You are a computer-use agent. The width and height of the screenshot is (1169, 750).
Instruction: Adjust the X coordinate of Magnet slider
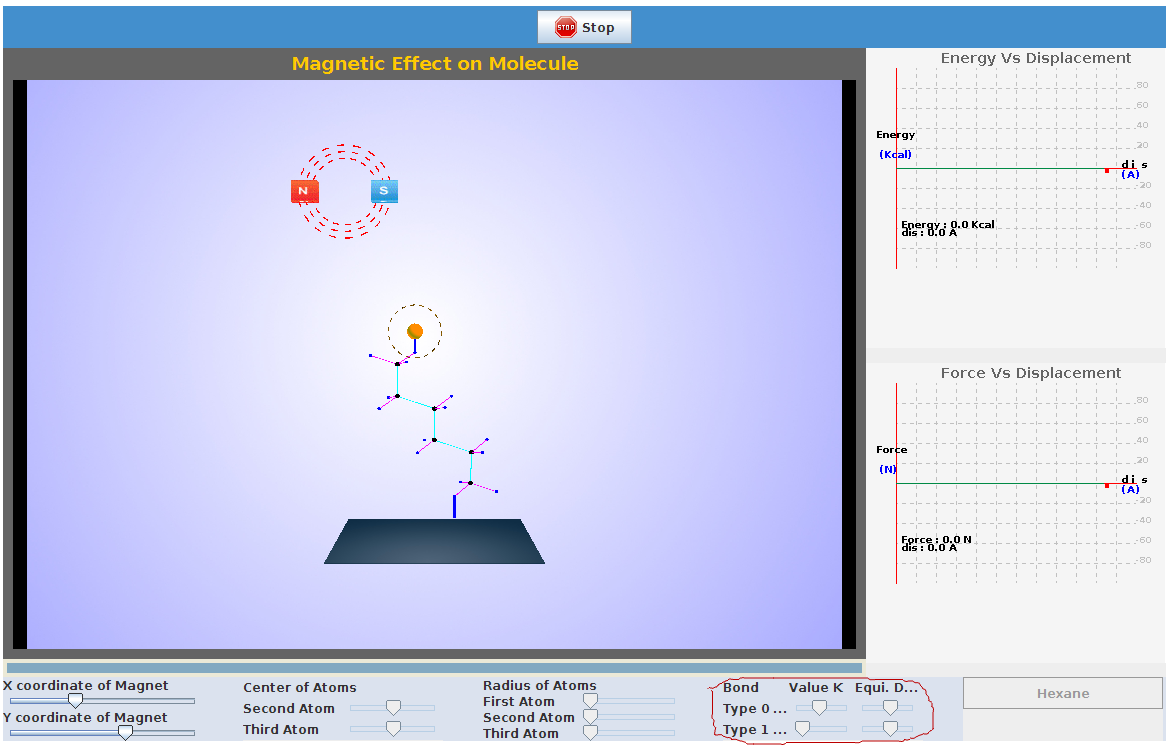pyautogui.click(x=102, y=701)
